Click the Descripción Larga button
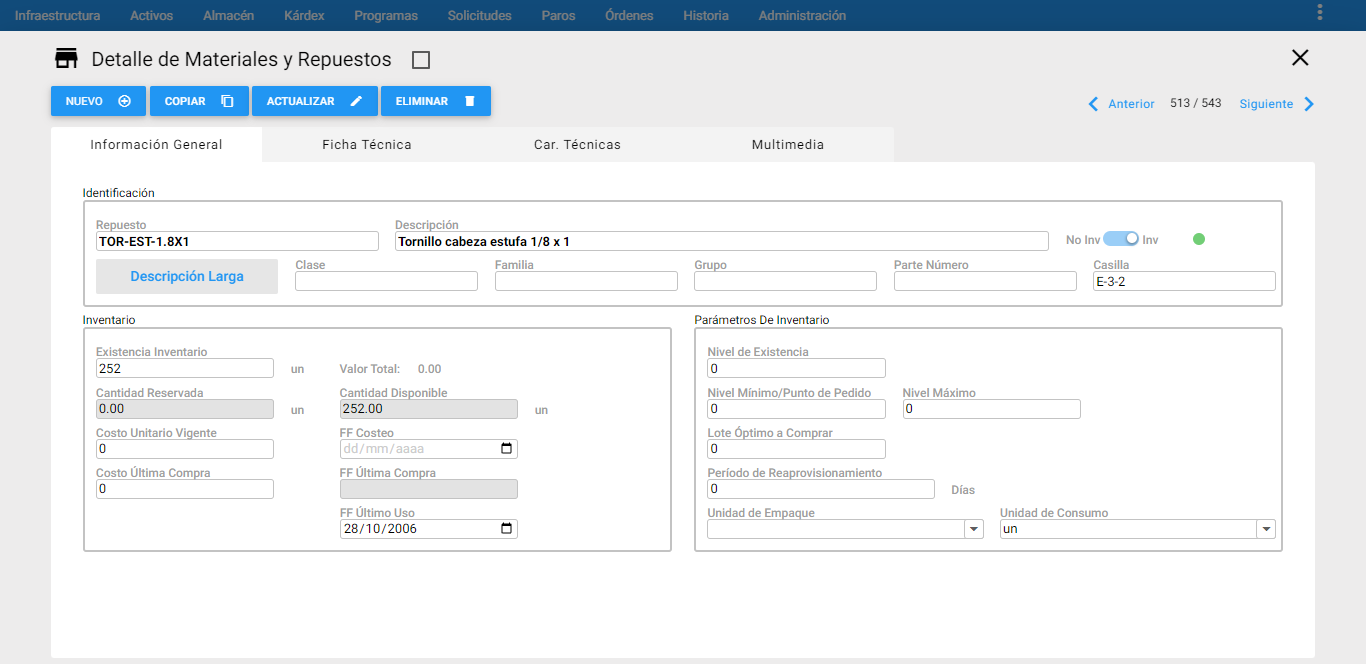 tap(187, 276)
